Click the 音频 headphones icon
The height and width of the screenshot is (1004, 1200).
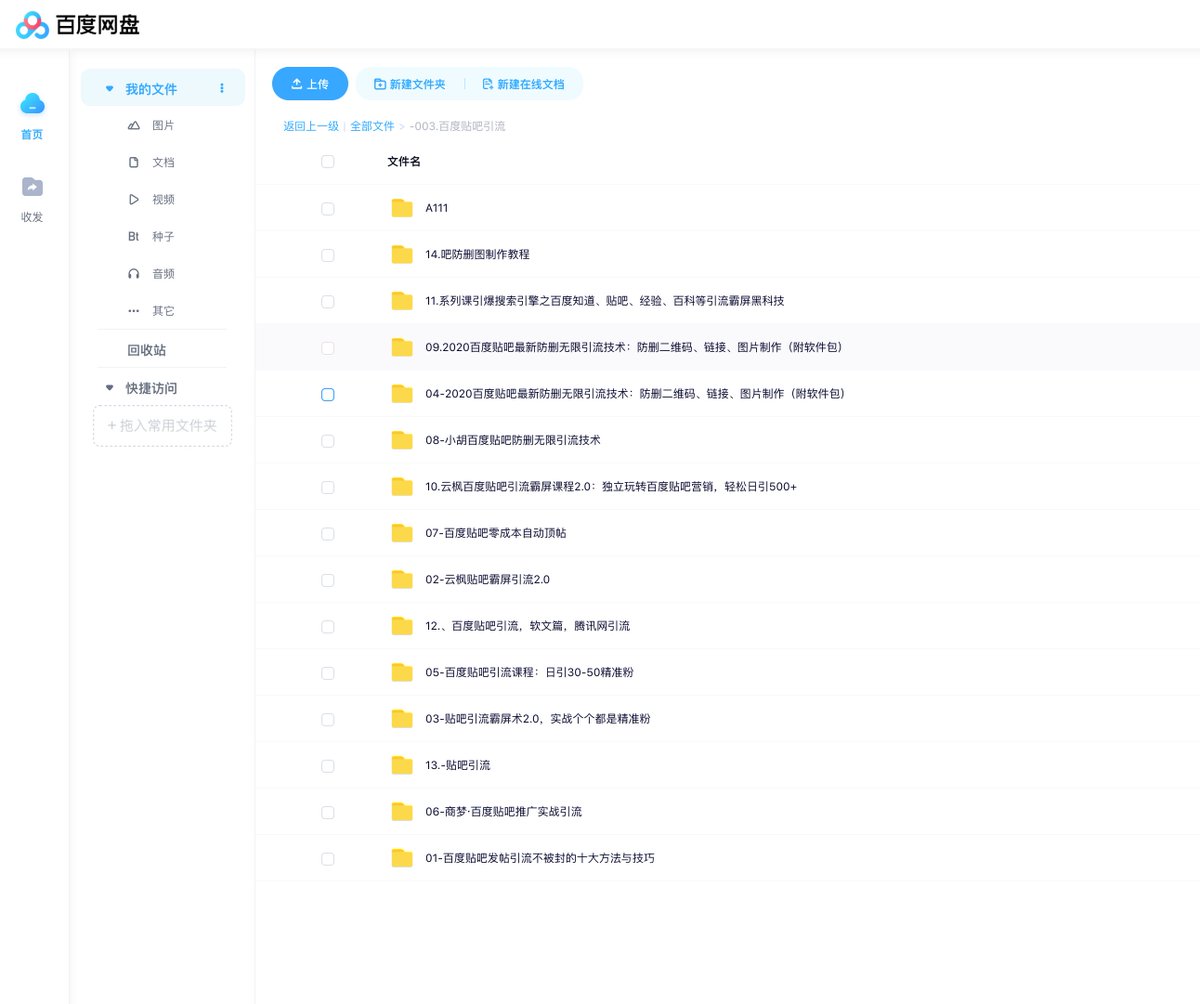coord(134,273)
